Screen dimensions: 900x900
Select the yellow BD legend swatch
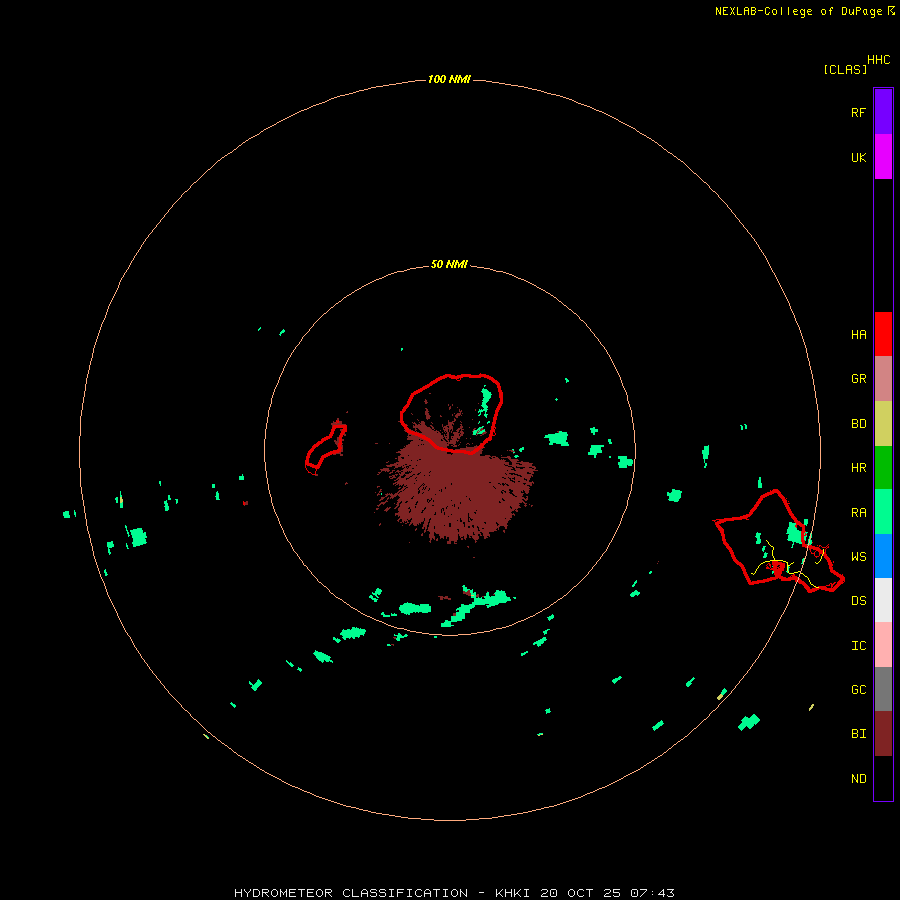pyautogui.click(x=883, y=424)
